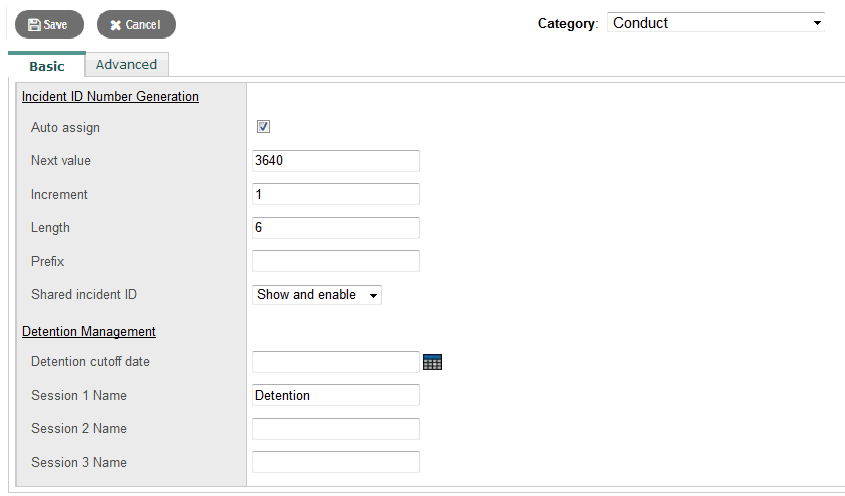Viewport: 845px width, 496px height.
Task: Click the Detention Management section heading
Action: click(x=88, y=331)
